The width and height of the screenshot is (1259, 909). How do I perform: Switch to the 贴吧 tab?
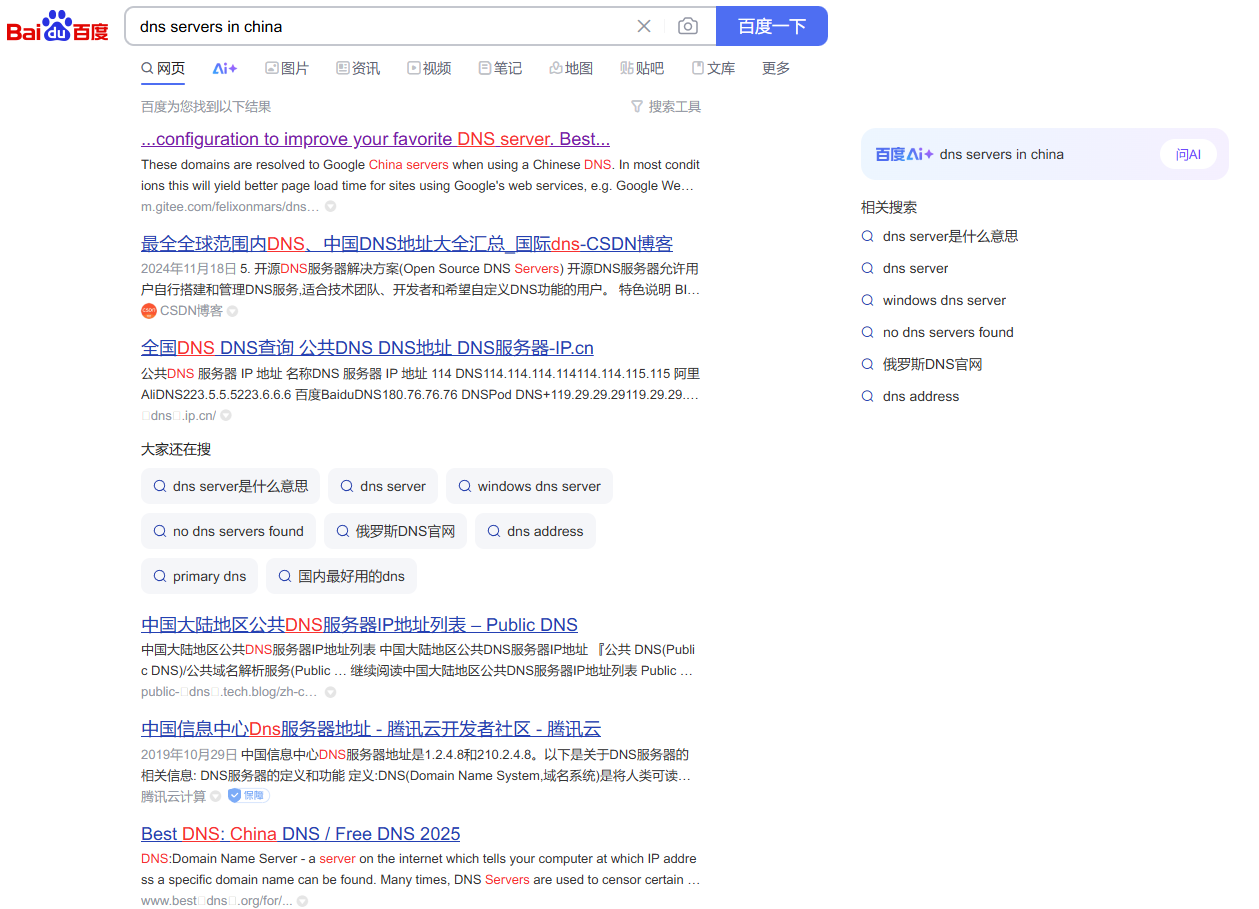[642, 68]
